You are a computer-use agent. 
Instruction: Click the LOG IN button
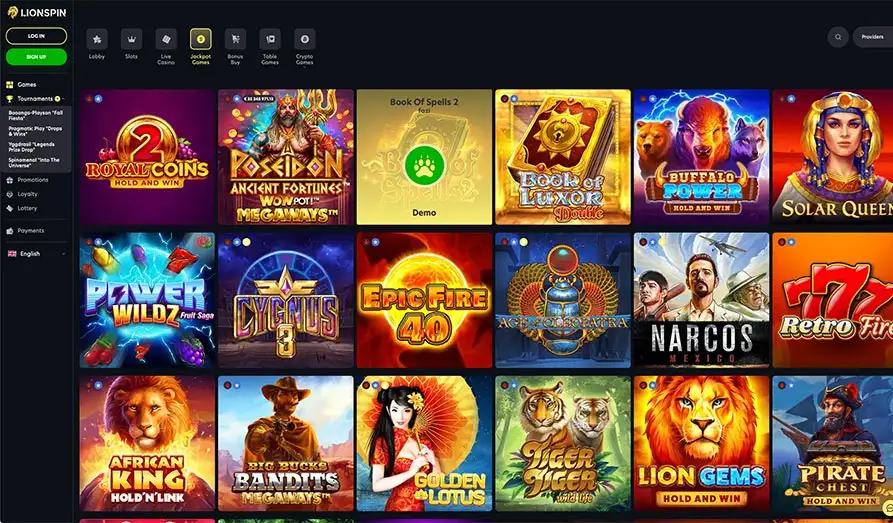(x=36, y=36)
